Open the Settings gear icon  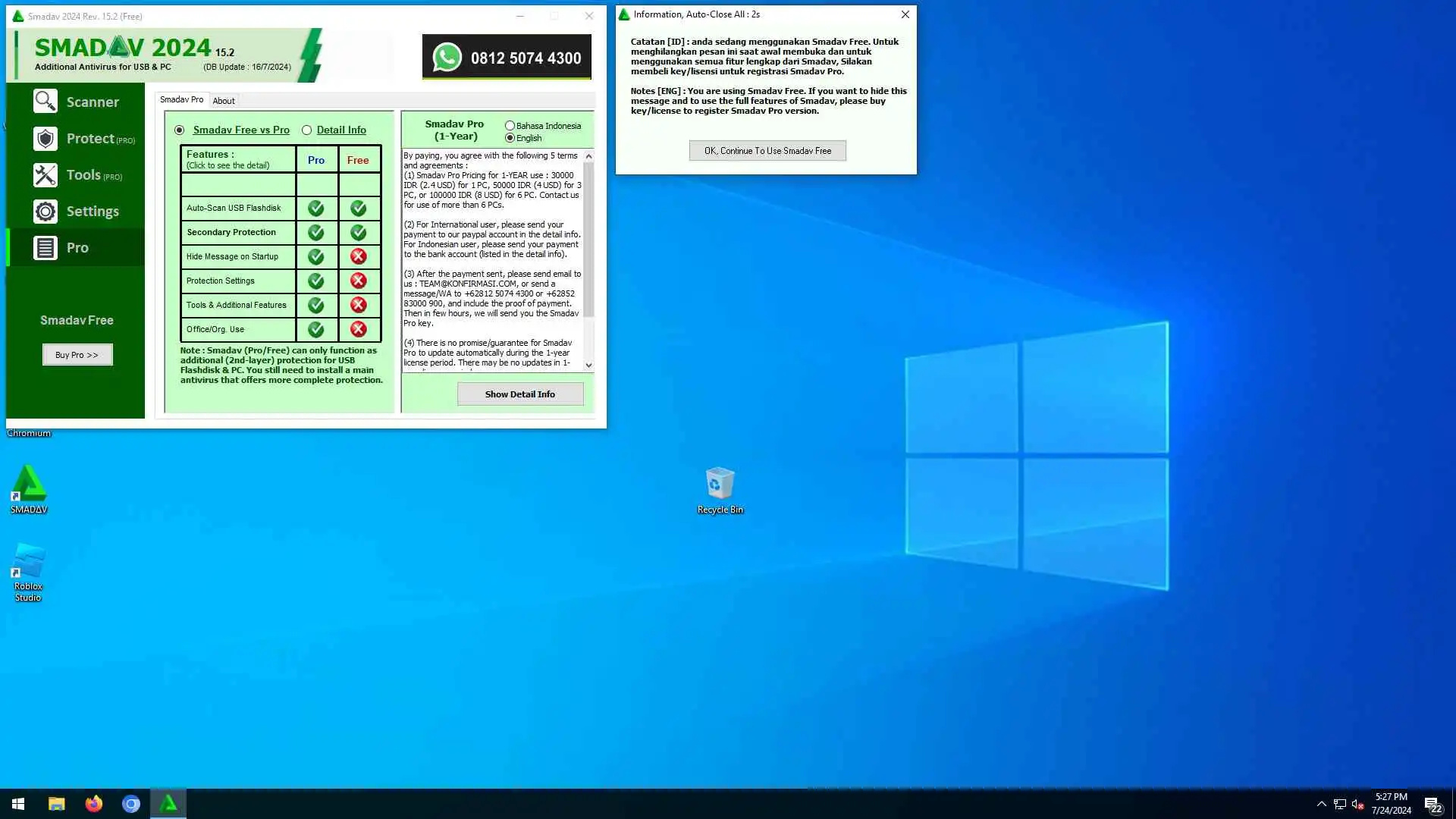[x=45, y=212]
